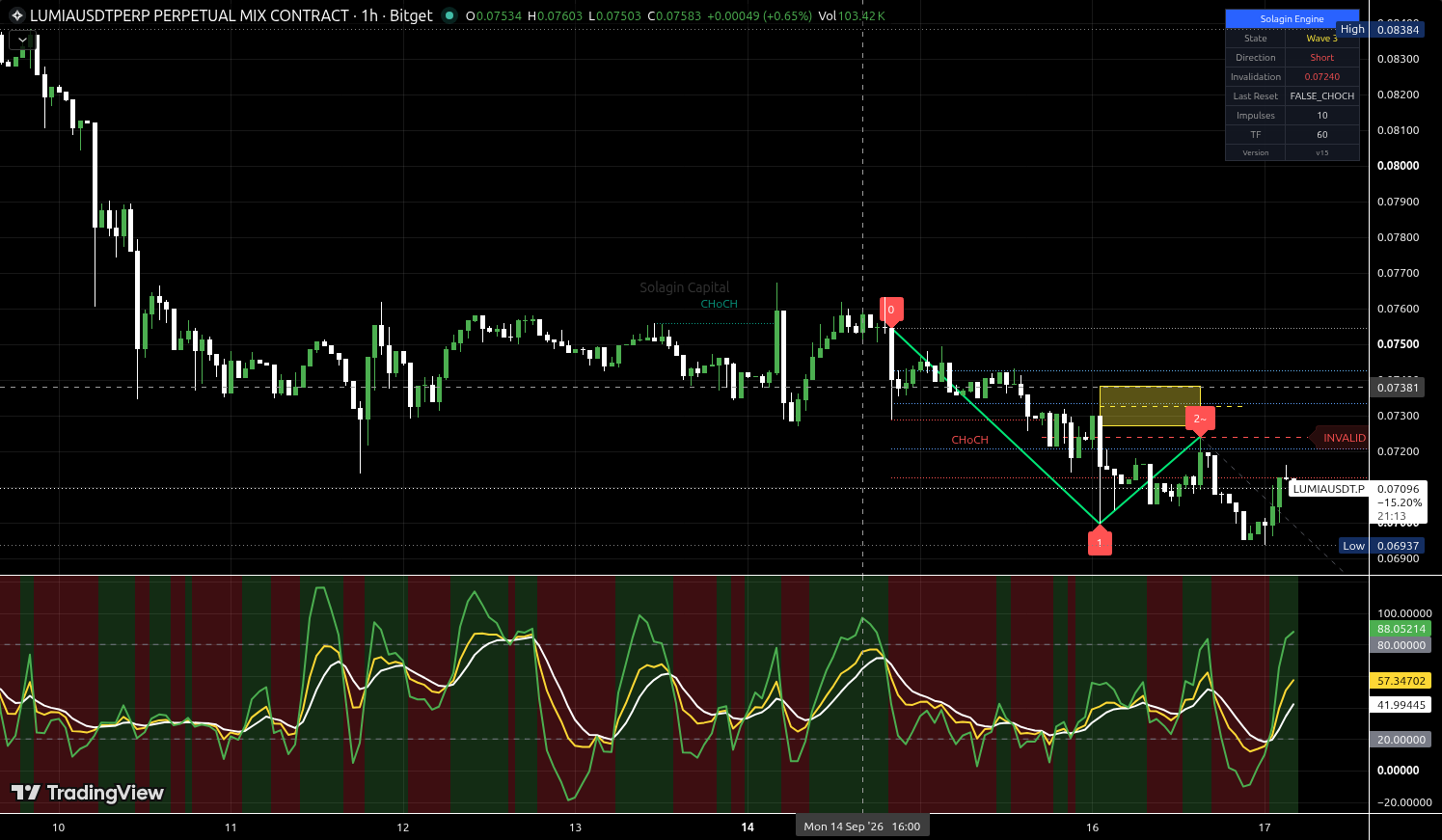Image resolution: width=1442 pixels, height=840 pixels.
Task: Click the High 0.08384 price label
Action: [x=1380, y=29]
